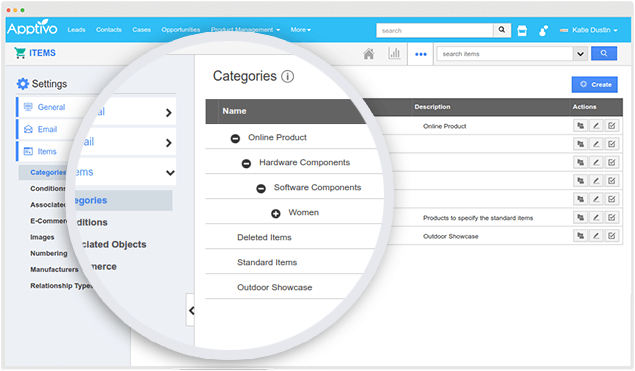Select General settings in sidebar
The width and height of the screenshot is (635, 371).
point(51,107)
